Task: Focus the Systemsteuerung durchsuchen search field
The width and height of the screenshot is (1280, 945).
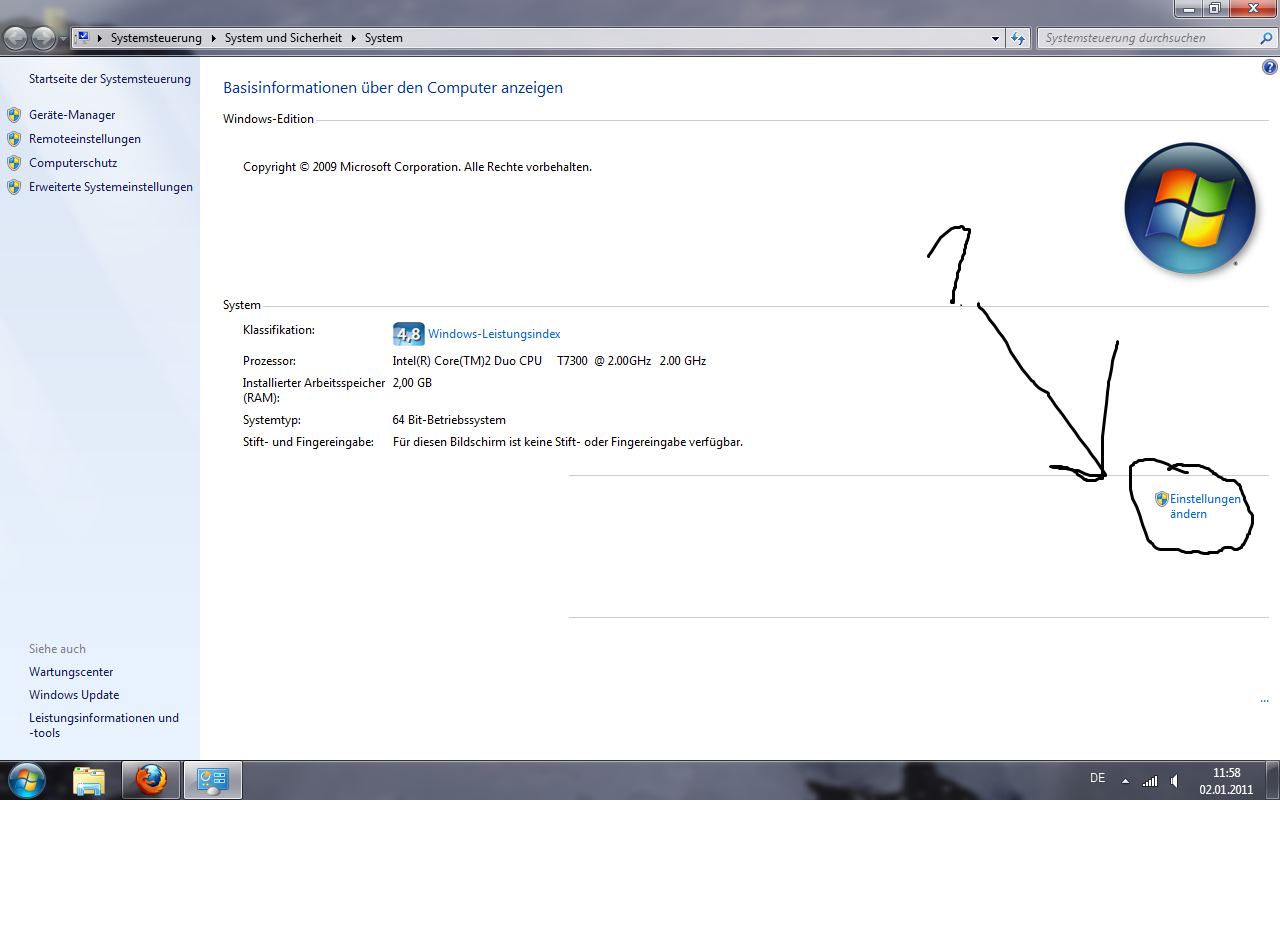Action: tap(1148, 38)
